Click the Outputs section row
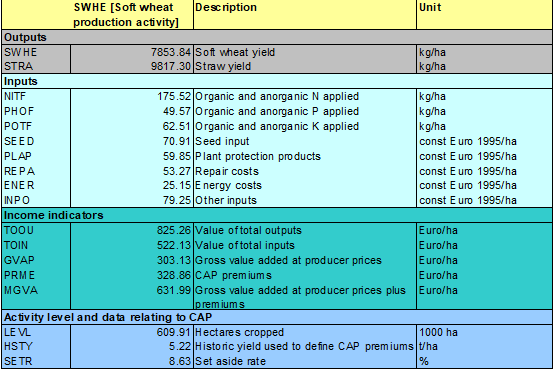The image size is (554, 372). 277,37
